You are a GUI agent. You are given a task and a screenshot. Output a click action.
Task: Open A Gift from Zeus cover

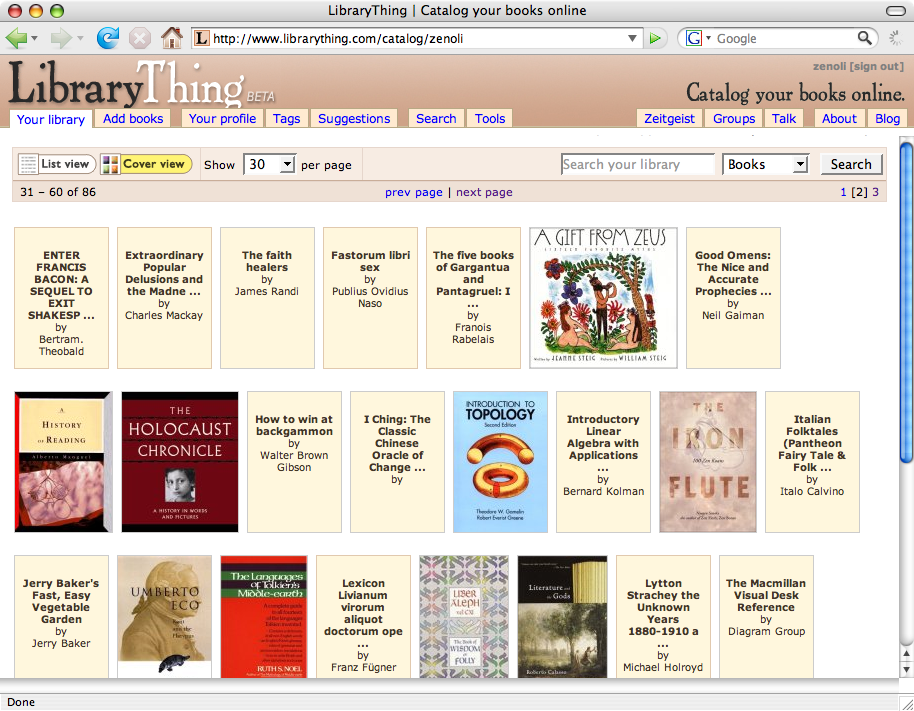pos(603,298)
